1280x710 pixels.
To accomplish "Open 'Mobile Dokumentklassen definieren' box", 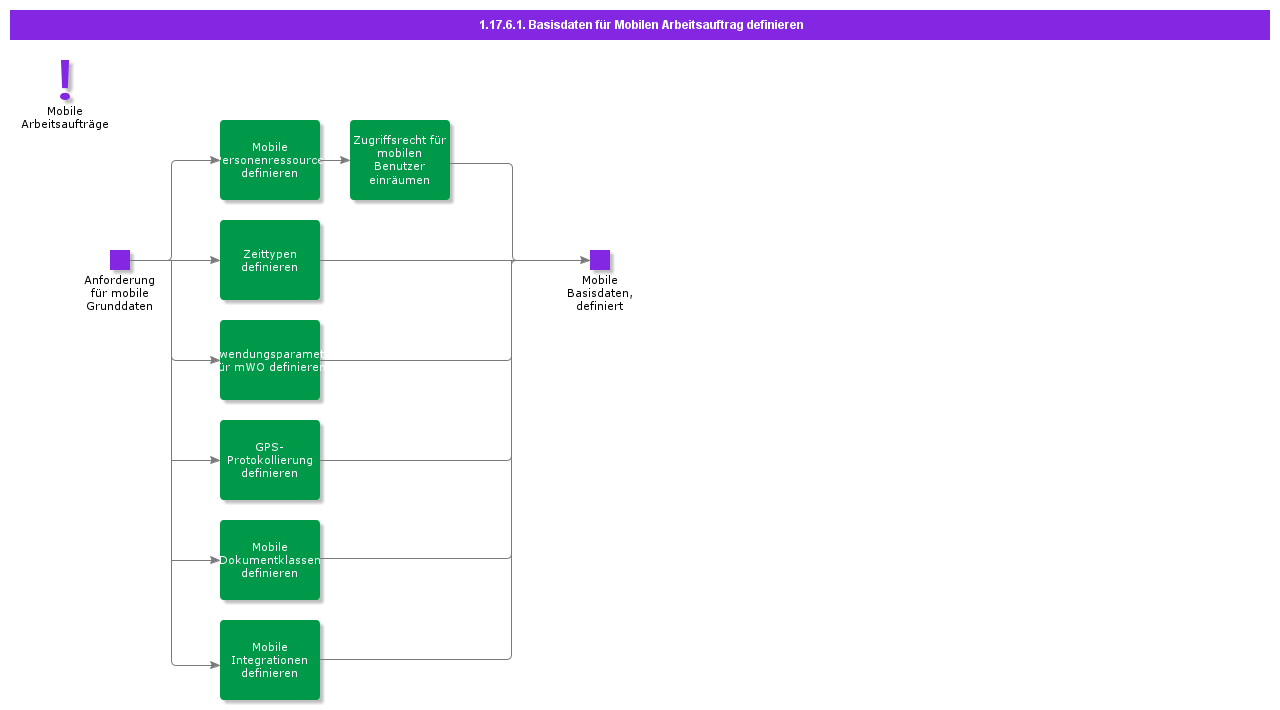I will (x=270, y=560).
